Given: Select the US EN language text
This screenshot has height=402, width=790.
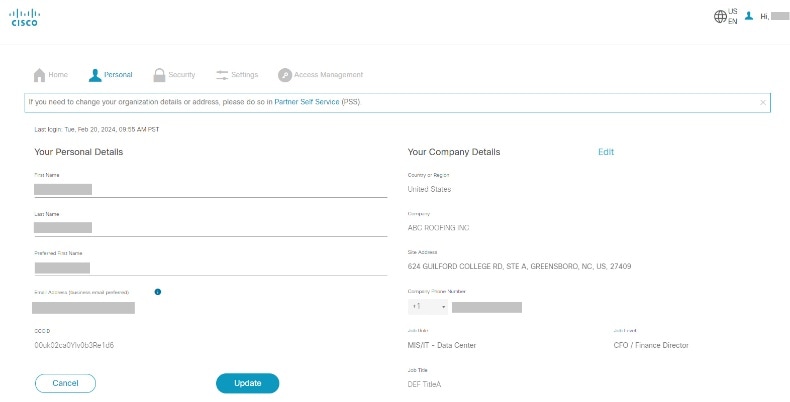Looking at the screenshot, I should pyautogui.click(x=733, y=16).
